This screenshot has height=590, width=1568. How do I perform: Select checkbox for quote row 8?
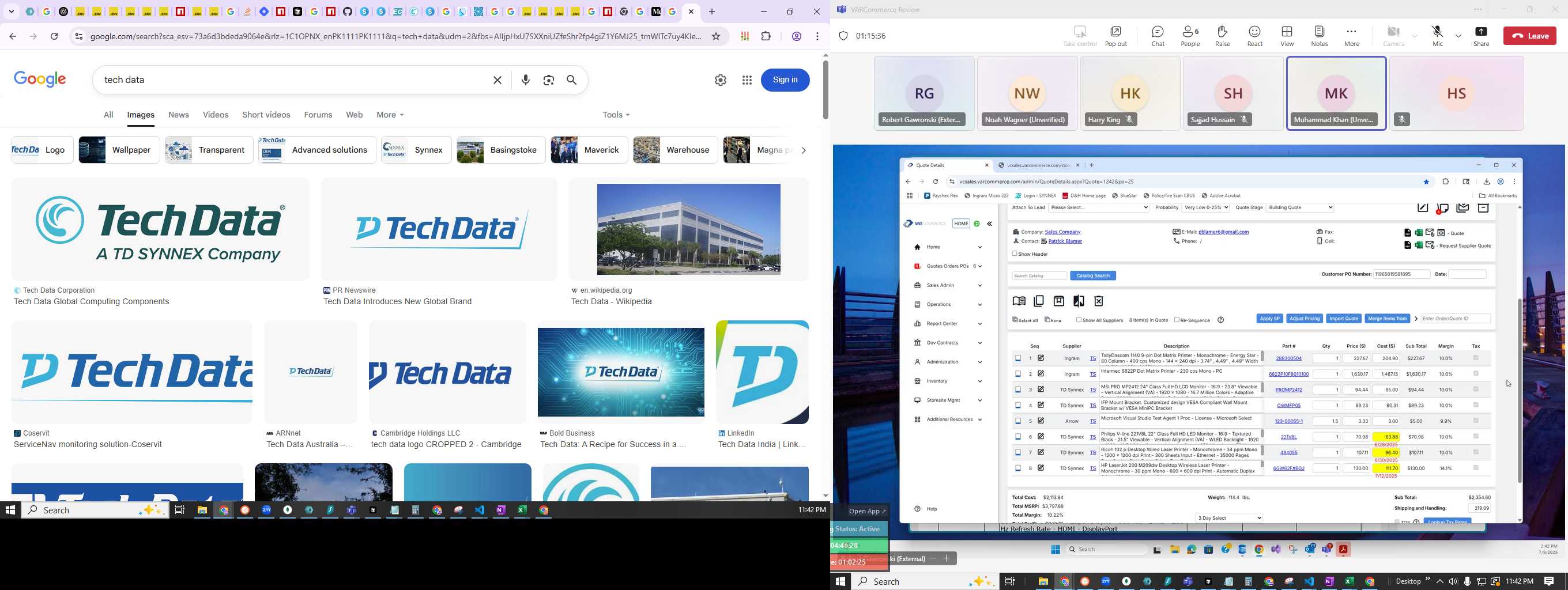[x=1017, y=468]
